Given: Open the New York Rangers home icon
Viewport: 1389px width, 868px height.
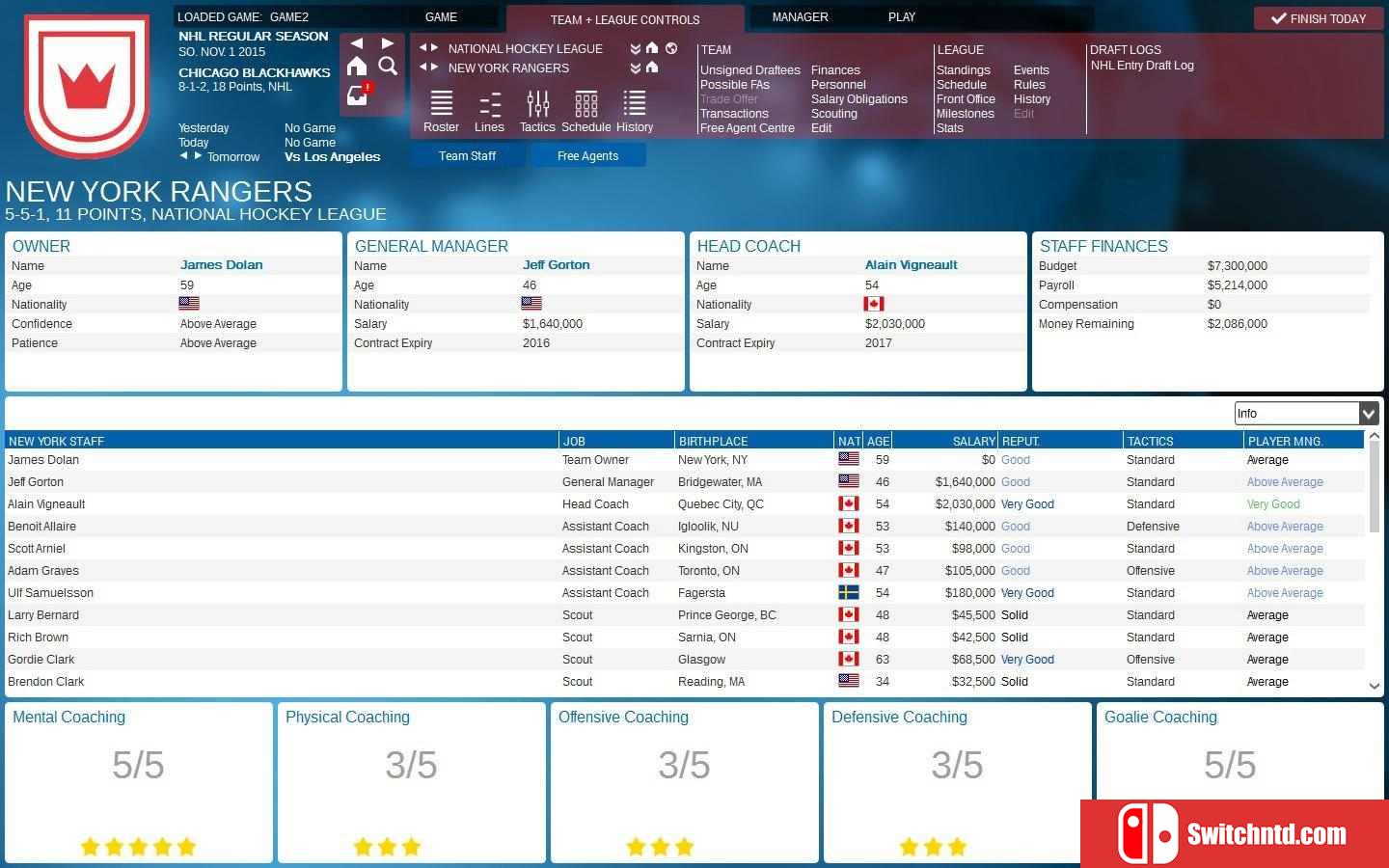Looking at the screenshot, I should click(x=652, y=68).
